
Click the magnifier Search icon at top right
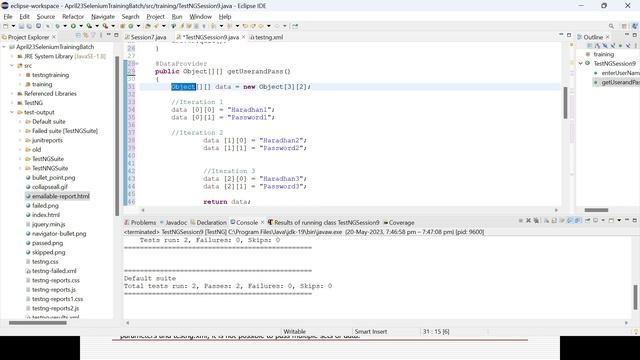(611, 26)
